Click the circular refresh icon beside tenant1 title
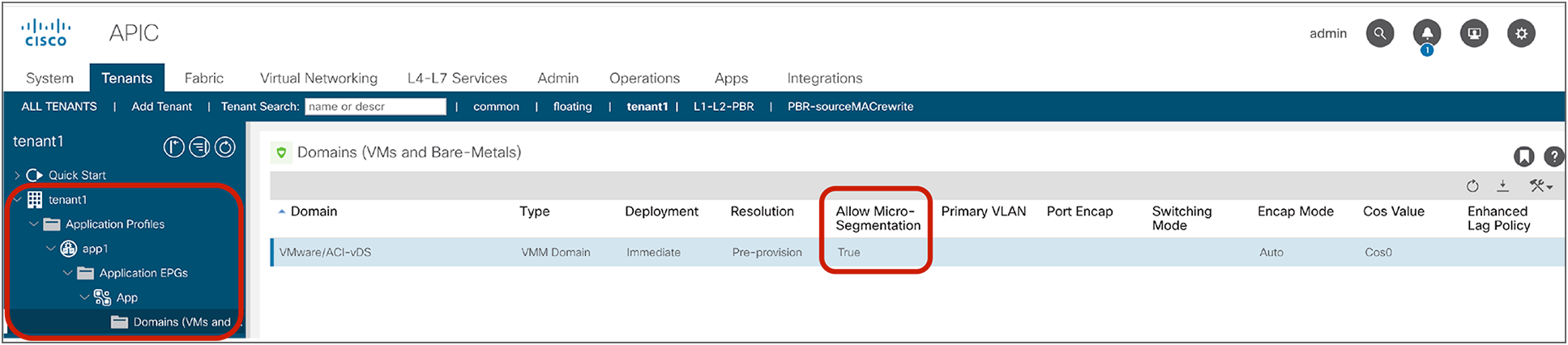The height and width of the screenshot is (345, 1568). click(225, 147)
